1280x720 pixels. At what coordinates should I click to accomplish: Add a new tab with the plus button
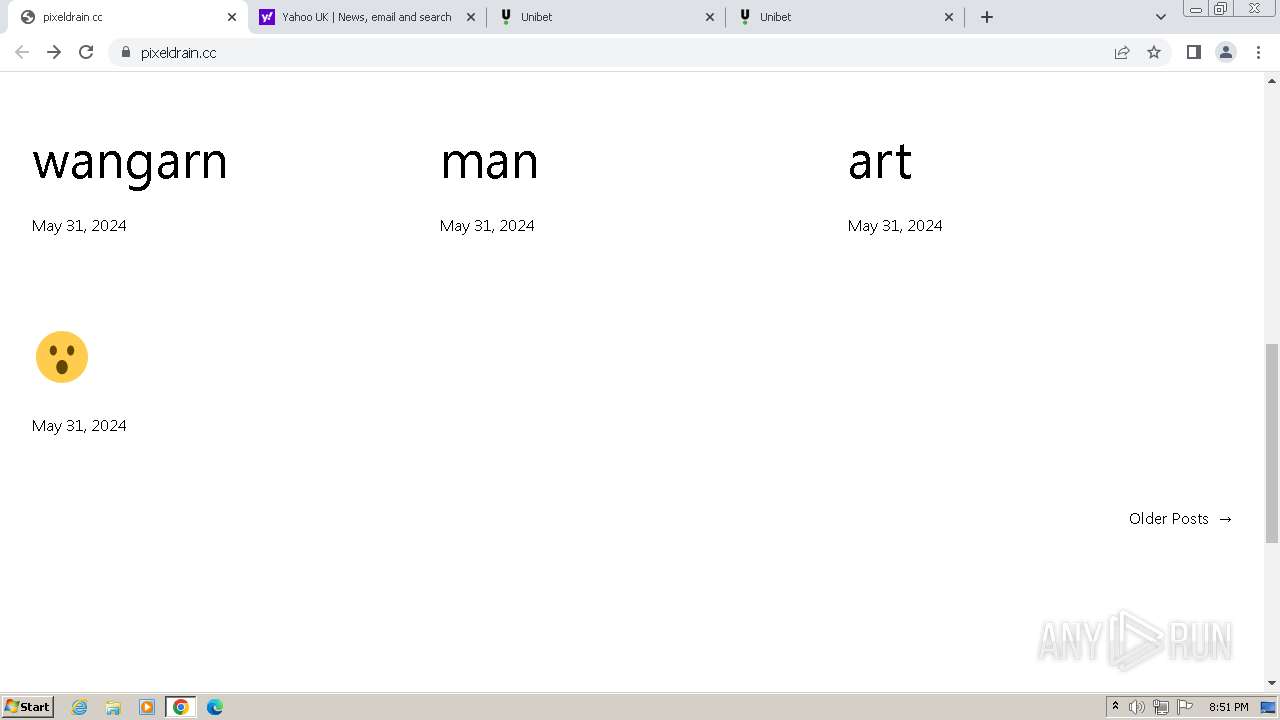pos(987,17)
